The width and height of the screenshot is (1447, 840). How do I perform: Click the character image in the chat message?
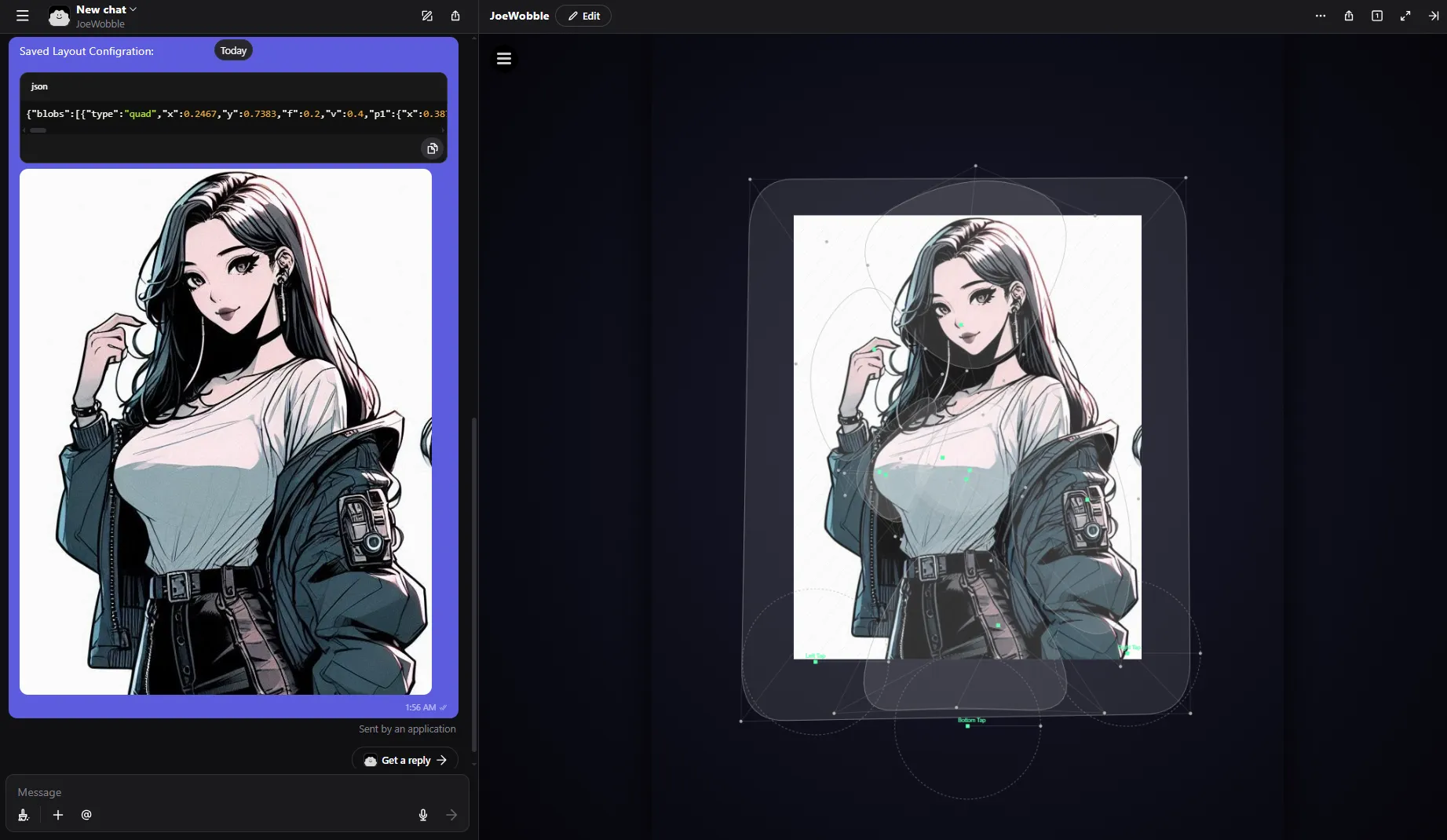click(x=225, y=431)
